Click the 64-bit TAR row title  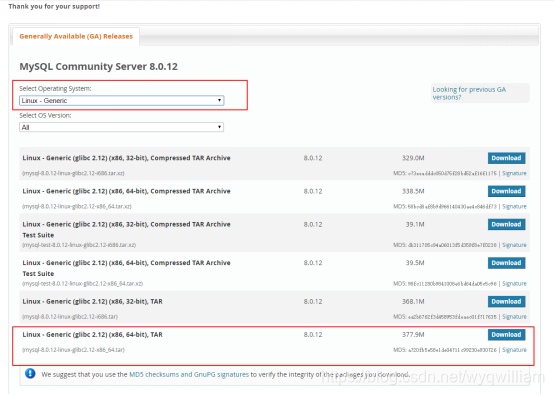coord(93,335)
